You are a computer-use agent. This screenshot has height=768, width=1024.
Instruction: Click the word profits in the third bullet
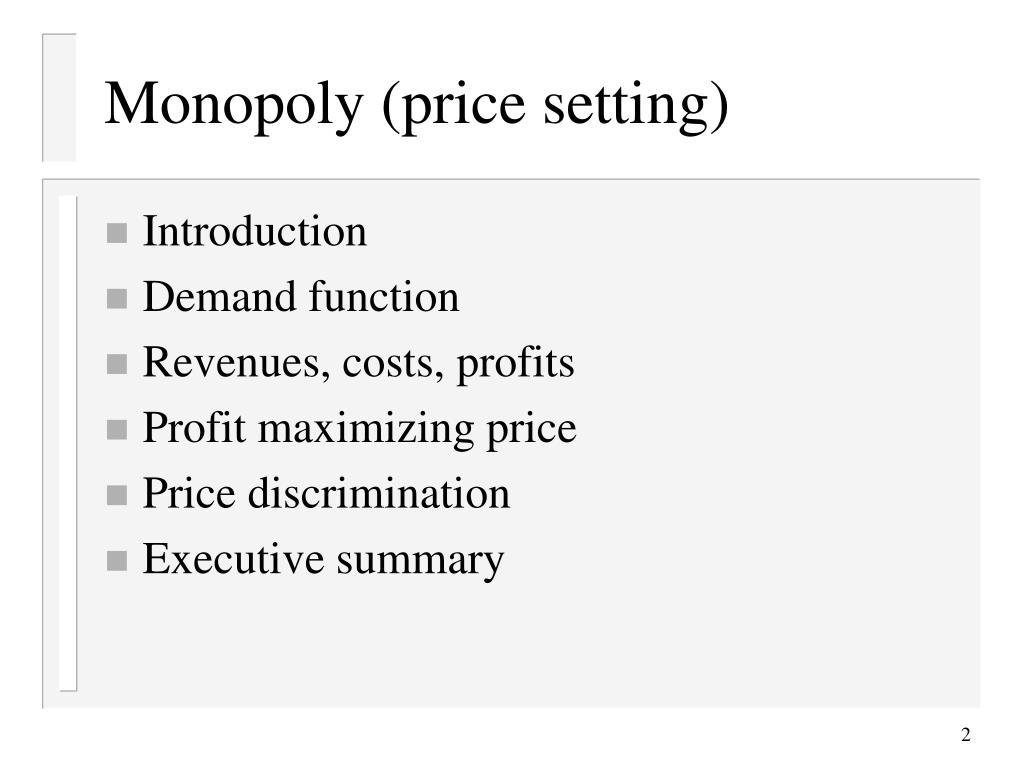515,364
